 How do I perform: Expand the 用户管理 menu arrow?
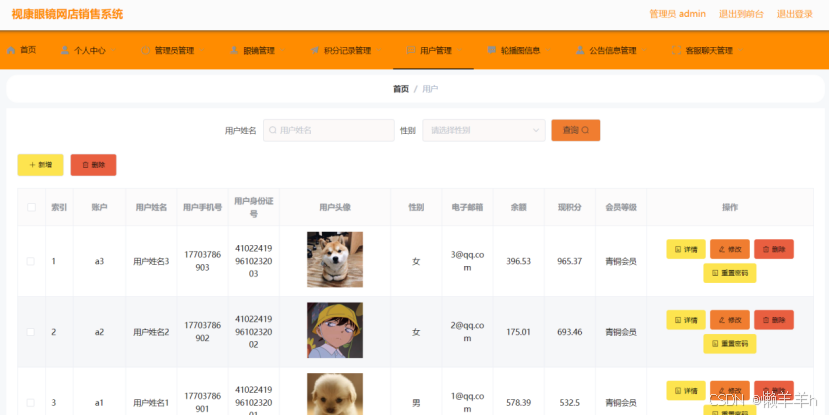(458, 50)
